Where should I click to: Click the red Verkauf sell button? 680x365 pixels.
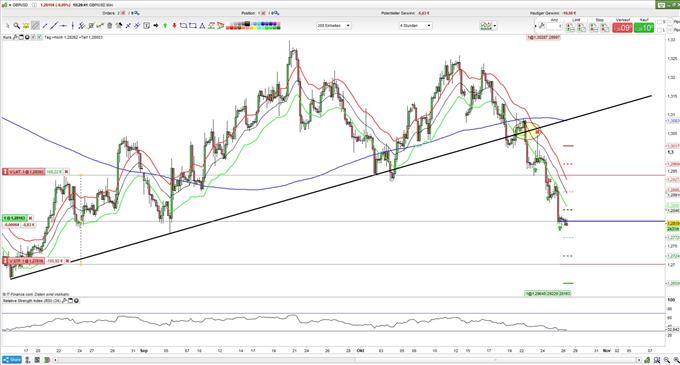[x=622, y=28]
